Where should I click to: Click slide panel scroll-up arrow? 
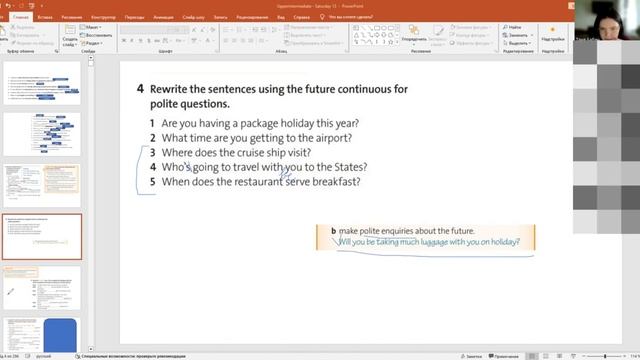[91, 58]
